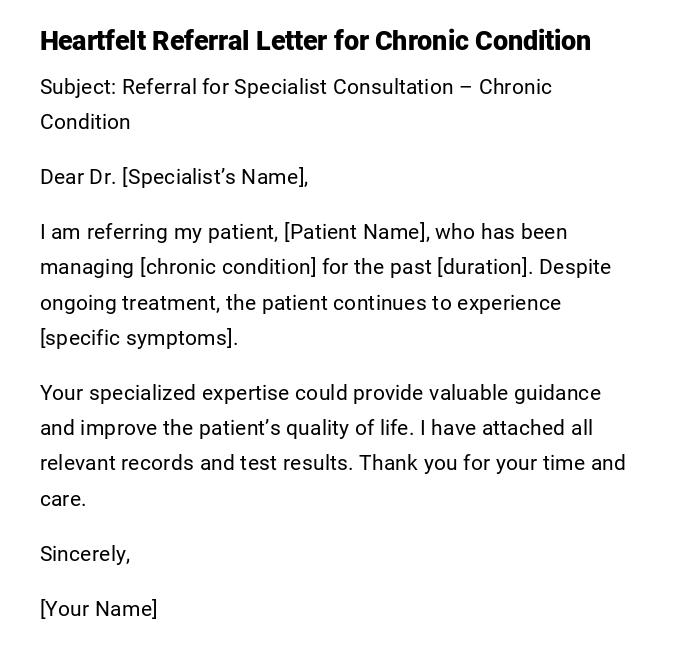Click the heading "Heartfelt Referral Letter for Chronic Condition"
Screen dimensions: 700x671
point(315,41)
